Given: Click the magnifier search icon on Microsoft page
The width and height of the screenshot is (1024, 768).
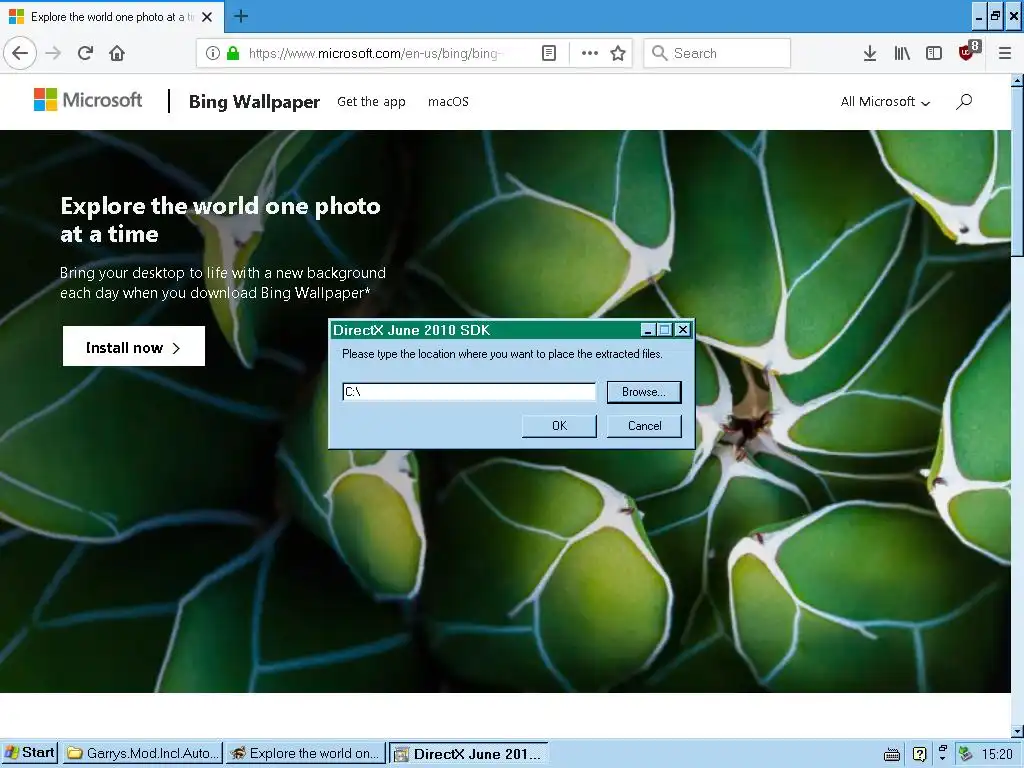Looking at the screenshot, I should 964,101.
